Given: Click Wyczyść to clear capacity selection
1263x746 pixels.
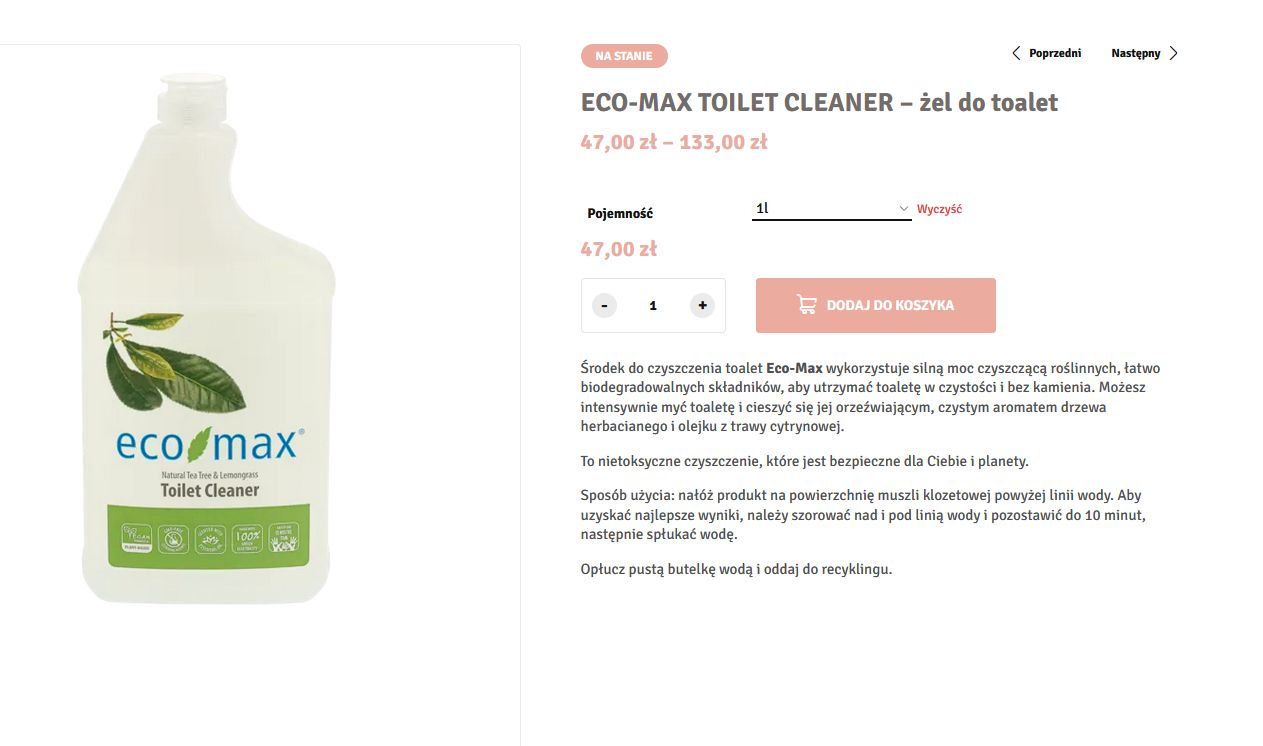Looking at the screenshot, I should pyautogui.click(x=939, y=209).
